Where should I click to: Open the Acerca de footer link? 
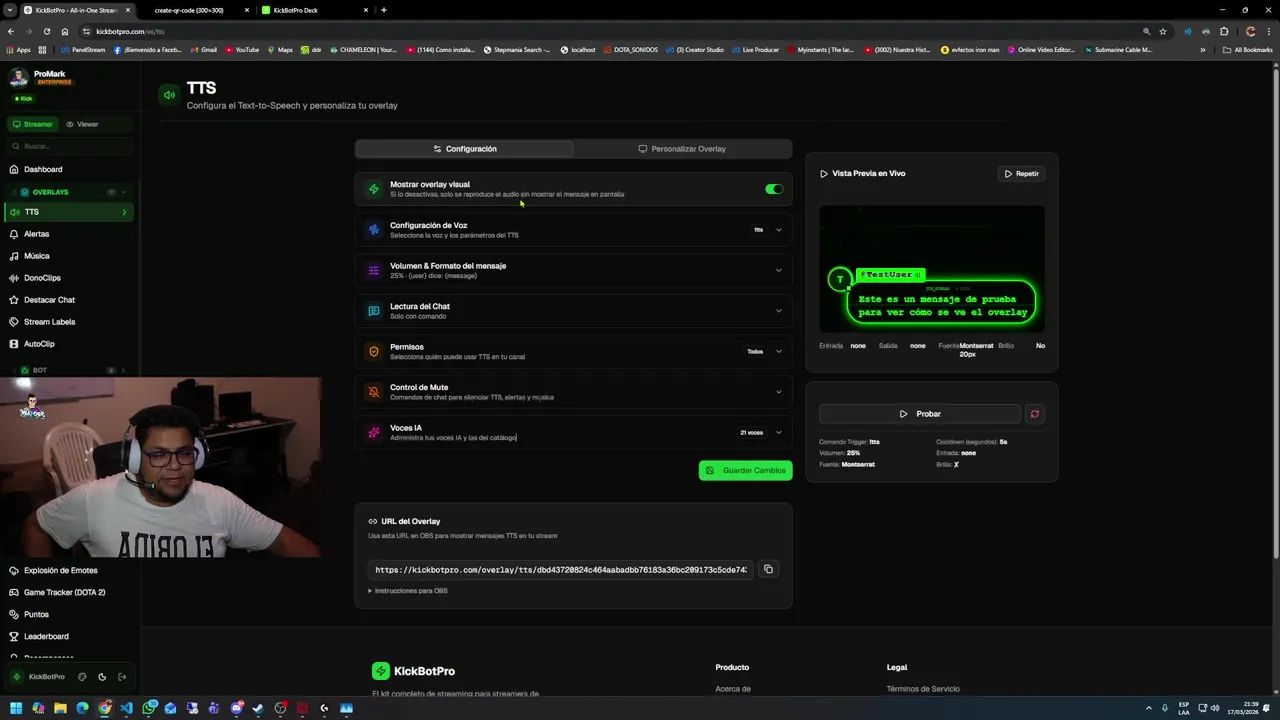click(733, 689)
